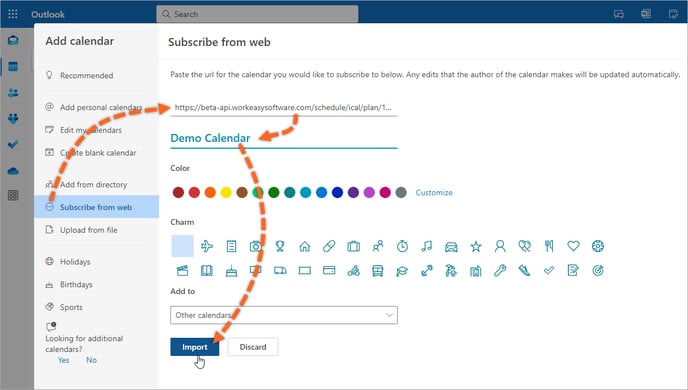This screenshot has height=390, width=688.
Task: Open the Holidays calendars section
Action: (75, 261)
